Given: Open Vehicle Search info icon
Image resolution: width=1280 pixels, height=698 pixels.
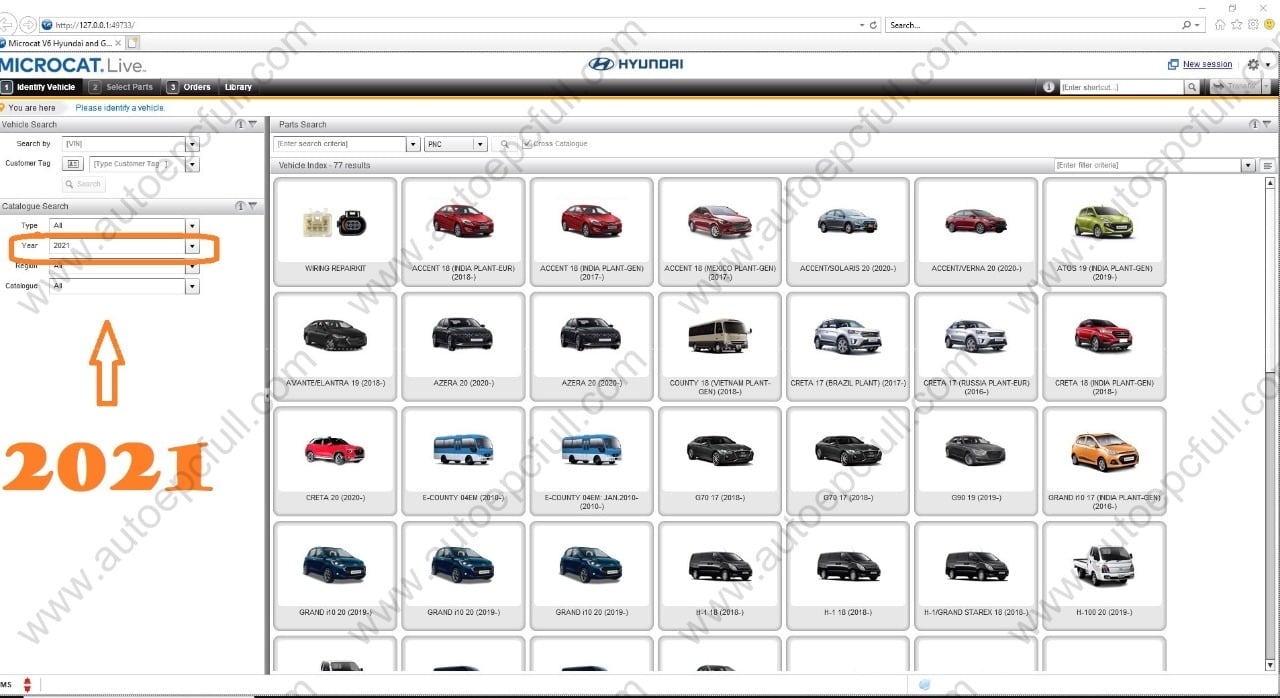Looking at the screenshot, I should click(x=240, y=124).
